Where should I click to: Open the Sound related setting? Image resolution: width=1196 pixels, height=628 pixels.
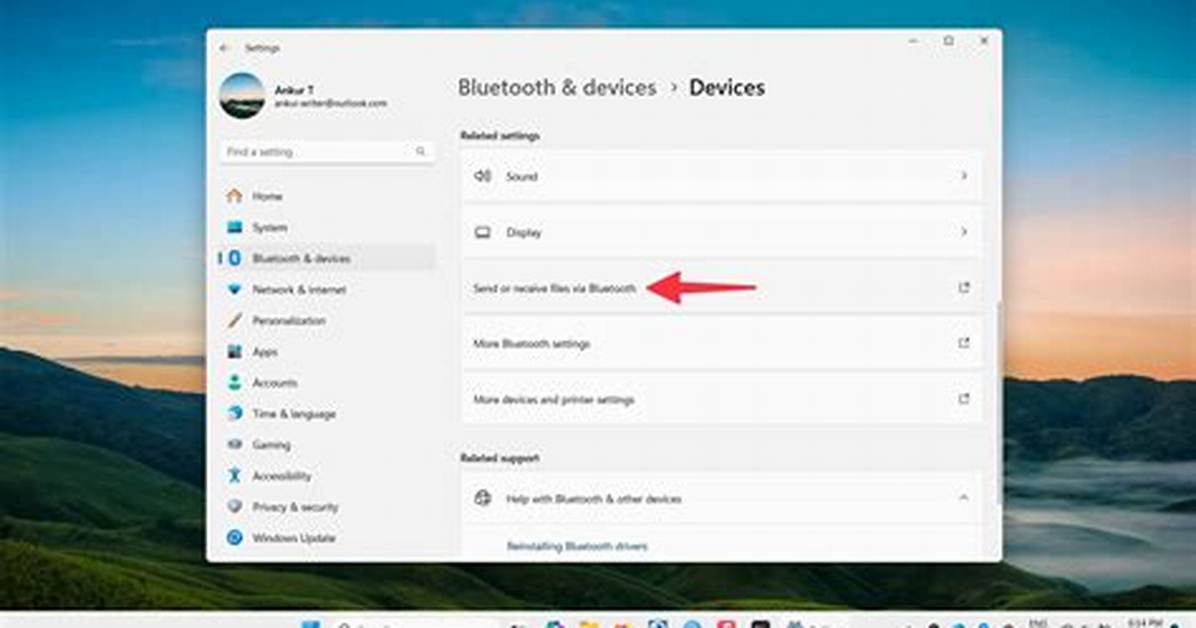click(x=722, y=176)
